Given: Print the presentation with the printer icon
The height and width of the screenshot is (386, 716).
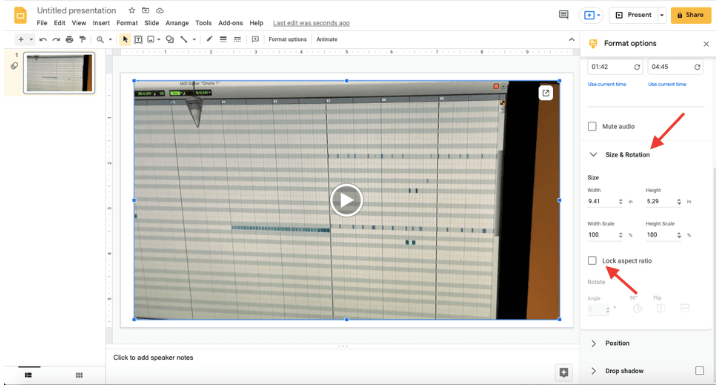Looking at the screenshot, I should pyautogui.click(x=69, y=39).
